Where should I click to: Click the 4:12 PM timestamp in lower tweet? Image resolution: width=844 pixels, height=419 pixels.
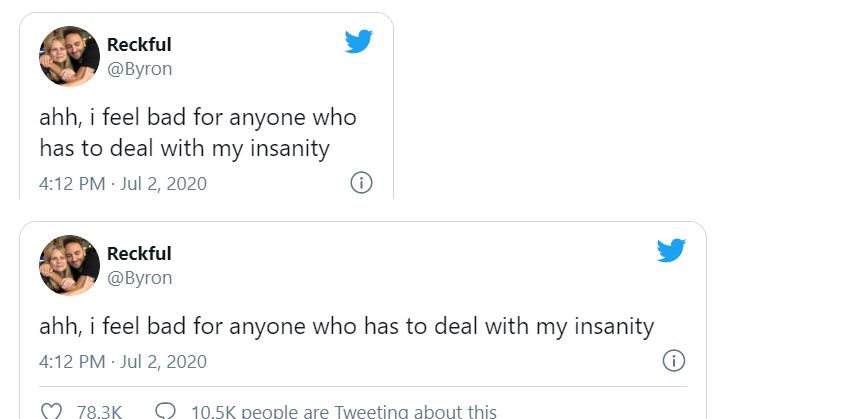pyautogui.click(x=72, y=361)
